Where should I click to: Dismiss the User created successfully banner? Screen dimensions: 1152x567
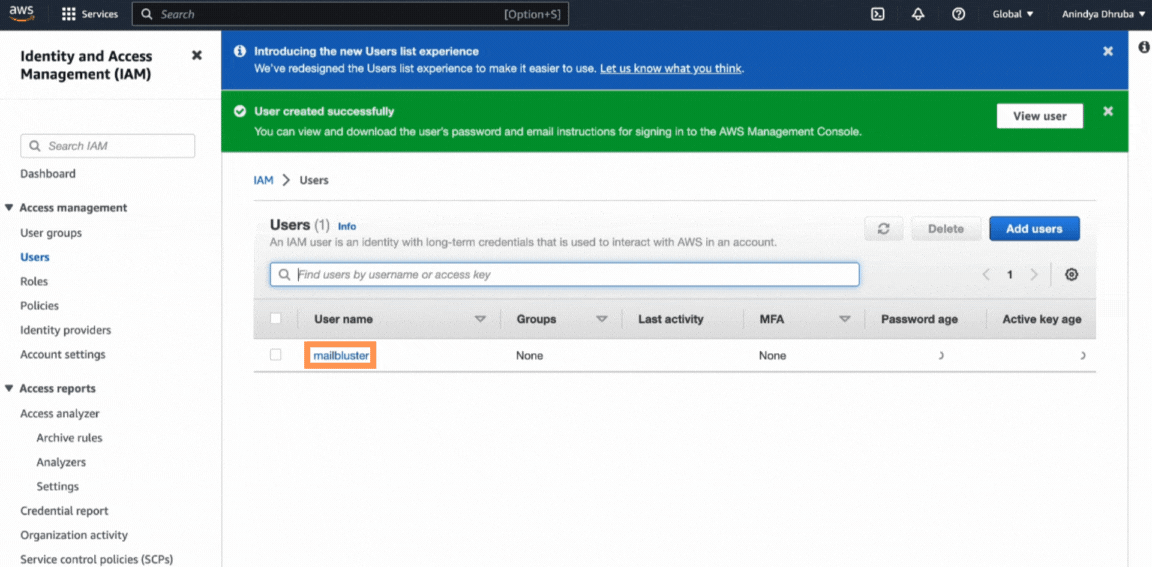[x=1108, y=111]
